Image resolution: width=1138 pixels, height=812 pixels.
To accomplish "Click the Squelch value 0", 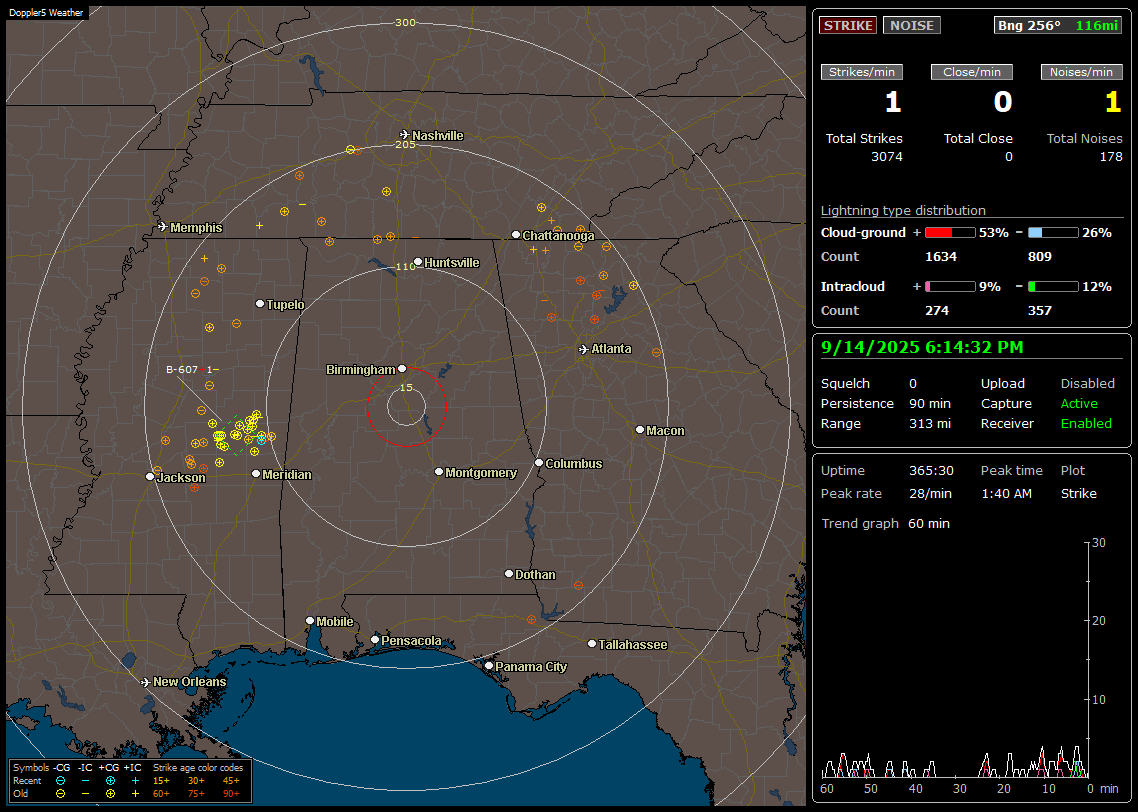I will pyautogui.click(x=913, y=384).
